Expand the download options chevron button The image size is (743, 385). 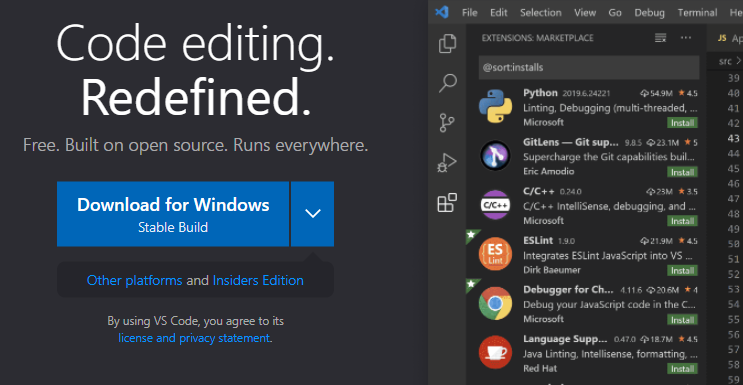(312, 214)
